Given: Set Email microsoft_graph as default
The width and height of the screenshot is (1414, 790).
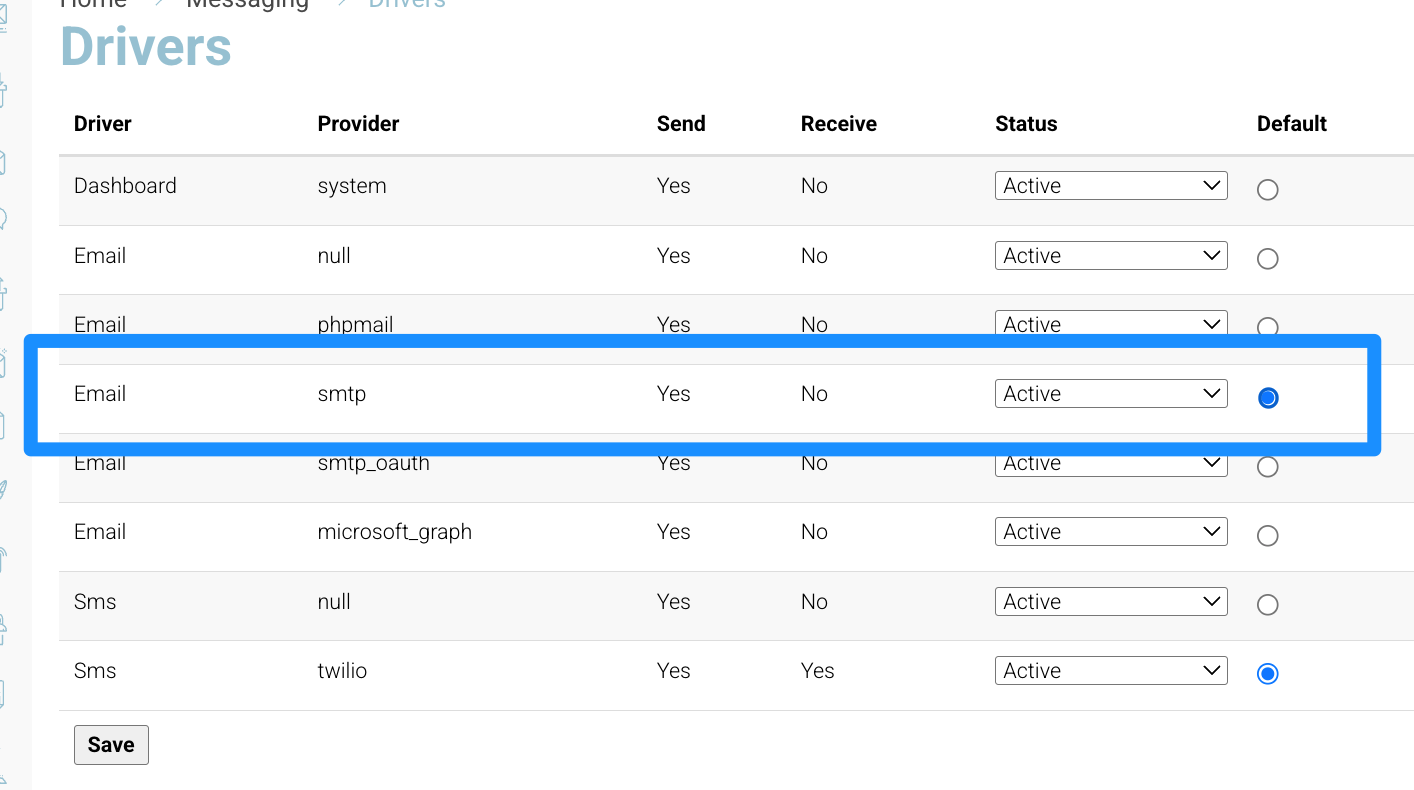Looking at the screenshot, I should coord(1267,536).
